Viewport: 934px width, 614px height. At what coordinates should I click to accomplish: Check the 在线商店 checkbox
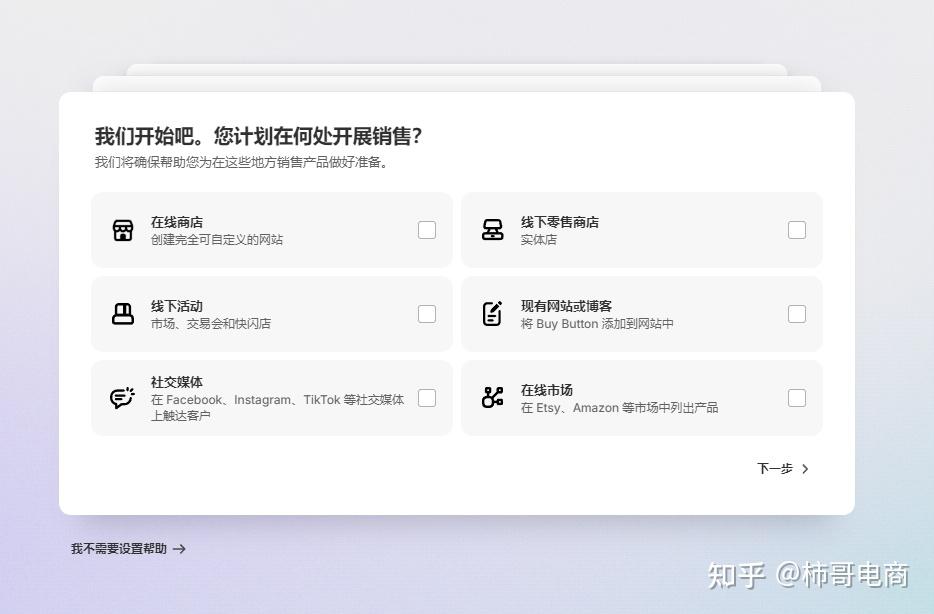click(x=426, y=230)
